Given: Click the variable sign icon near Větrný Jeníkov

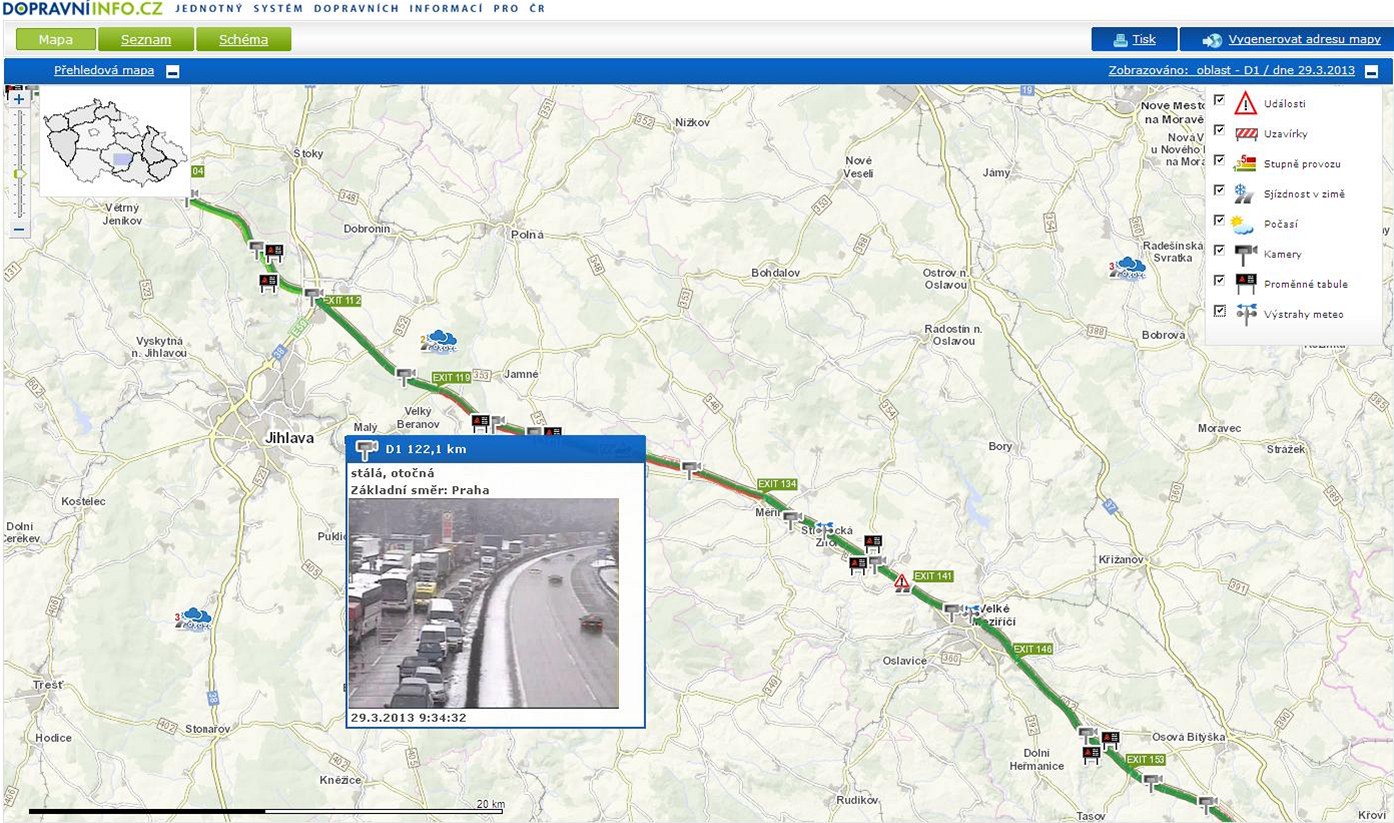Looking at the screenshot, I should point(273,252).
